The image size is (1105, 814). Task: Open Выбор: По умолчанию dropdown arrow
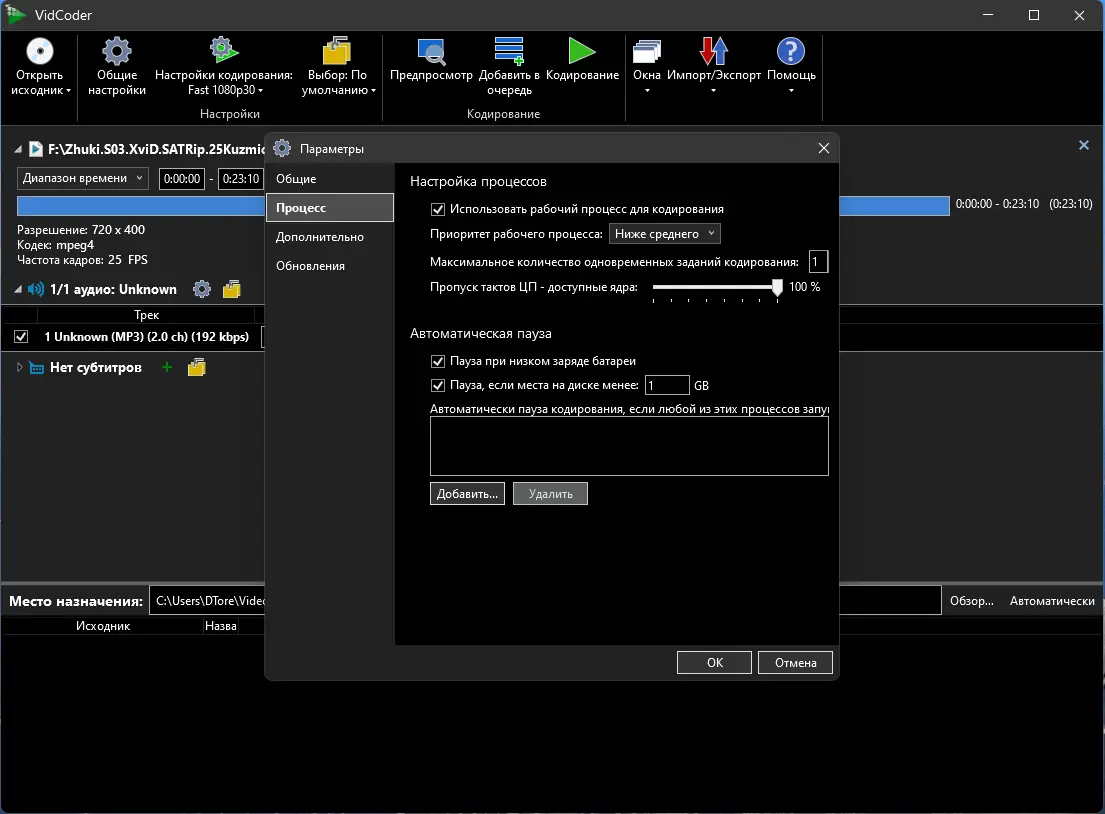374,91
